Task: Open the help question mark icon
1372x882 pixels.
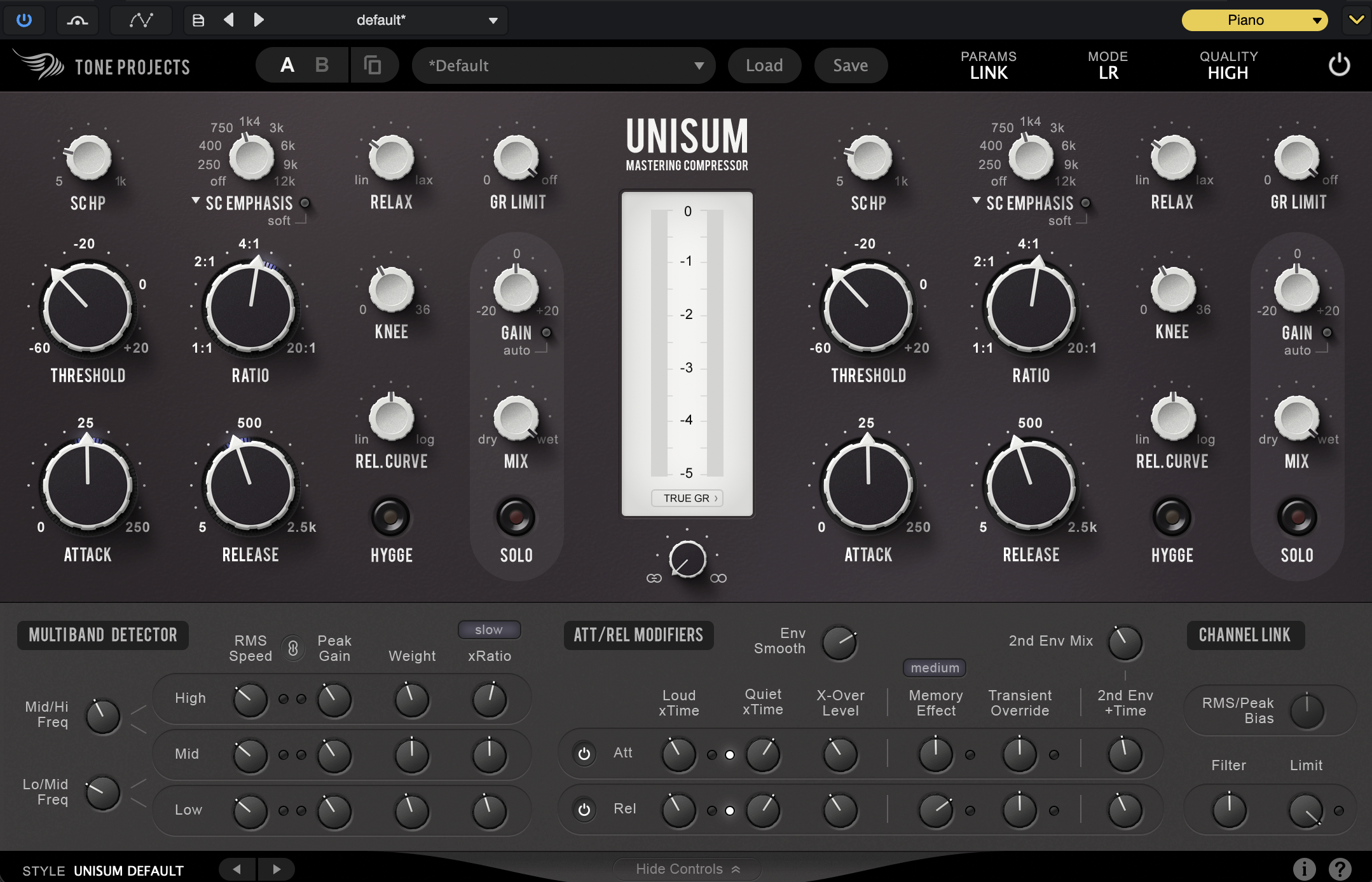Action: (1340, 869)
